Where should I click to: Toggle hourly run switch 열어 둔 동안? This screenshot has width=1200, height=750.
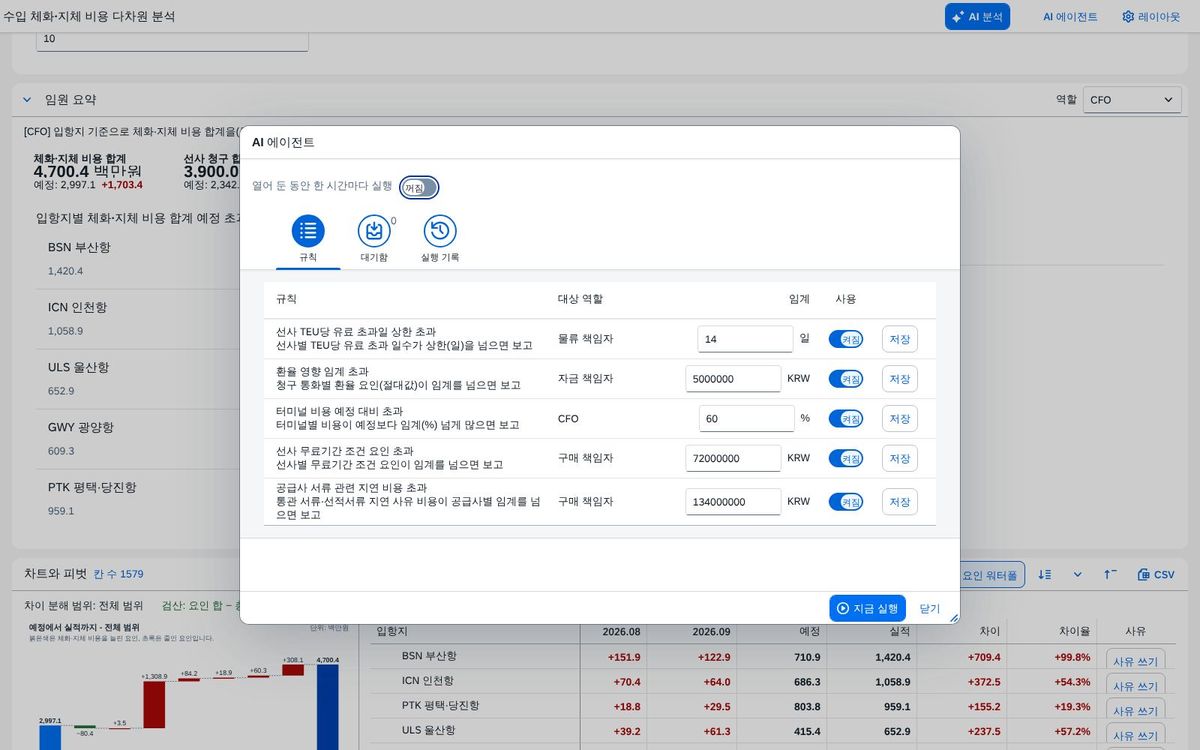419,187
